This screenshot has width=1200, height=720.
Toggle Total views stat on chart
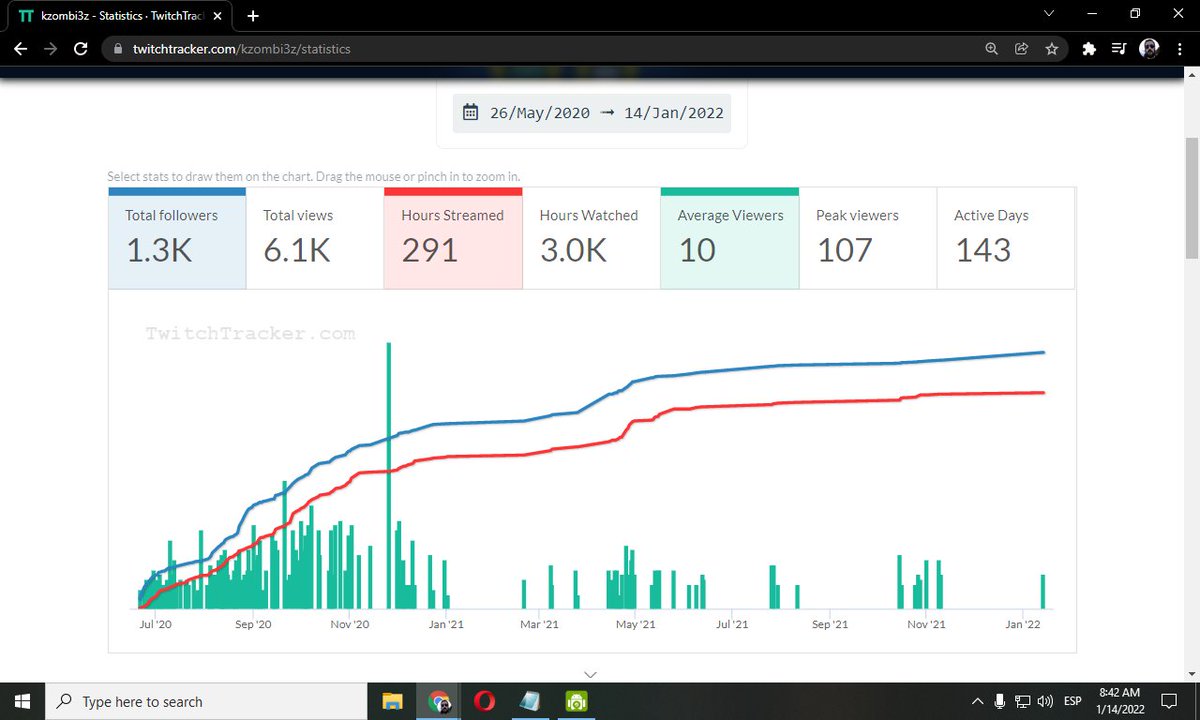coord(315,238)
